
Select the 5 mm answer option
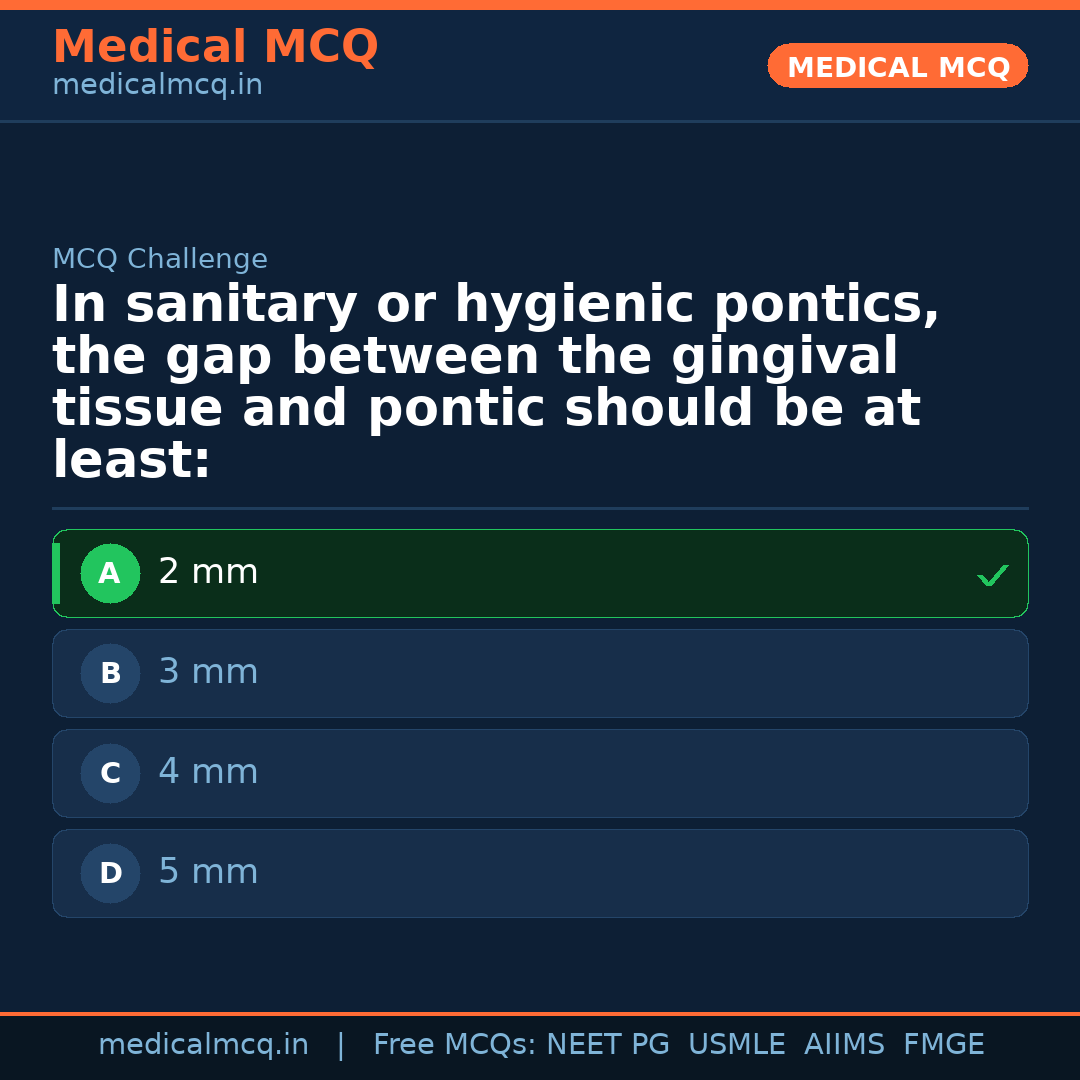pos(208,873)
